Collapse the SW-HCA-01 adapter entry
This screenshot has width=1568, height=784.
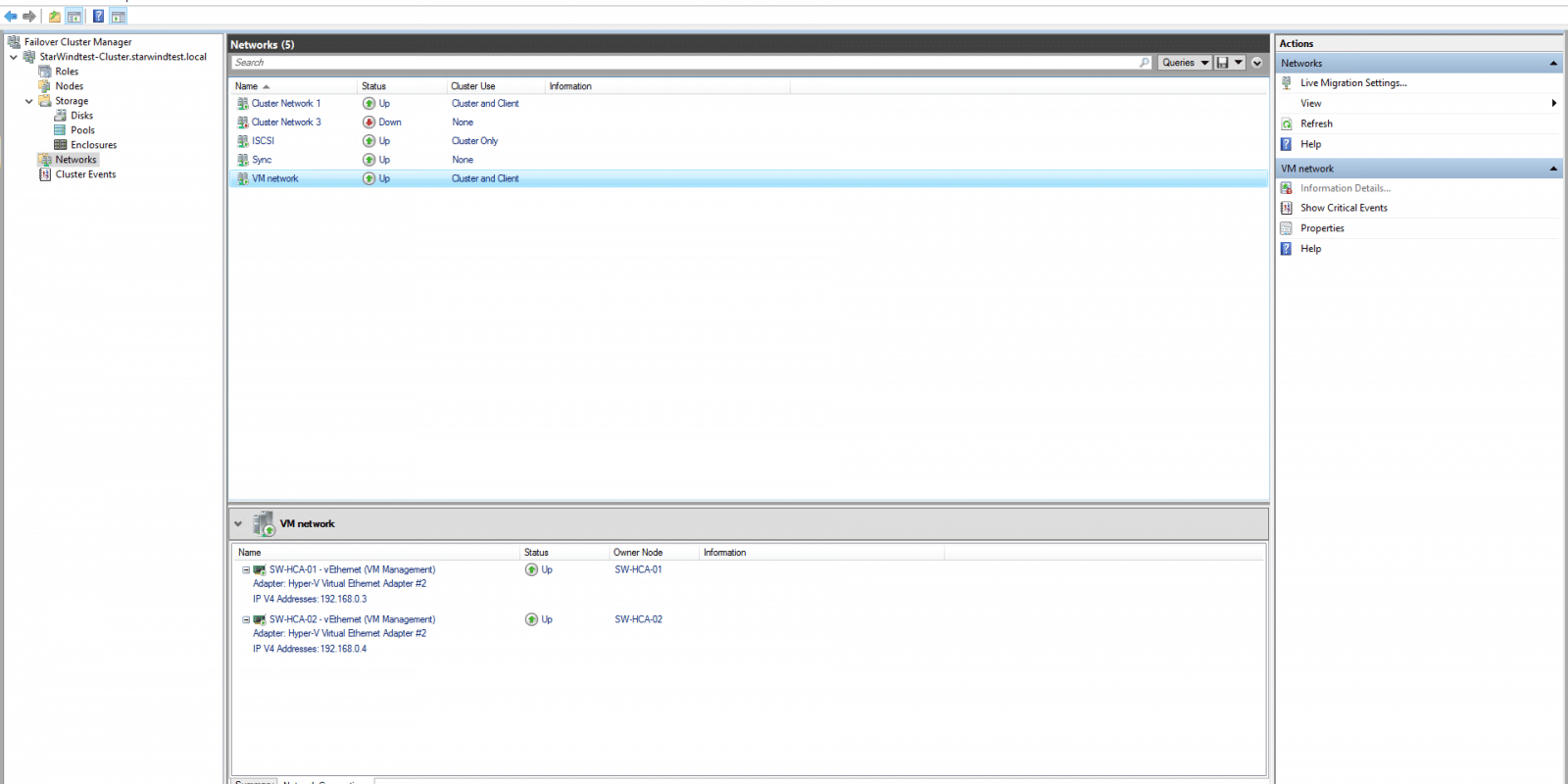246,570
